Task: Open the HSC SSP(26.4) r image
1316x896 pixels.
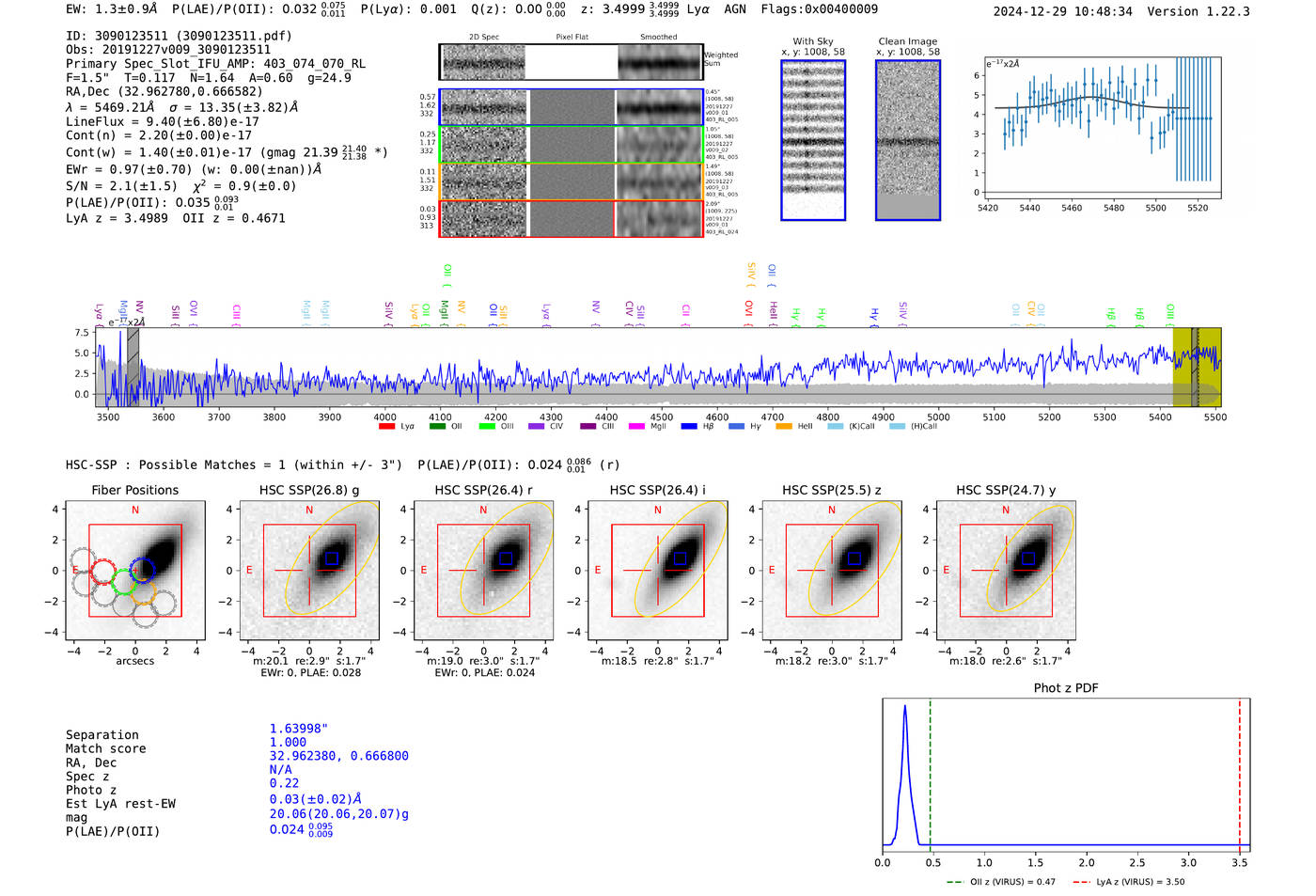Action: 484,571
